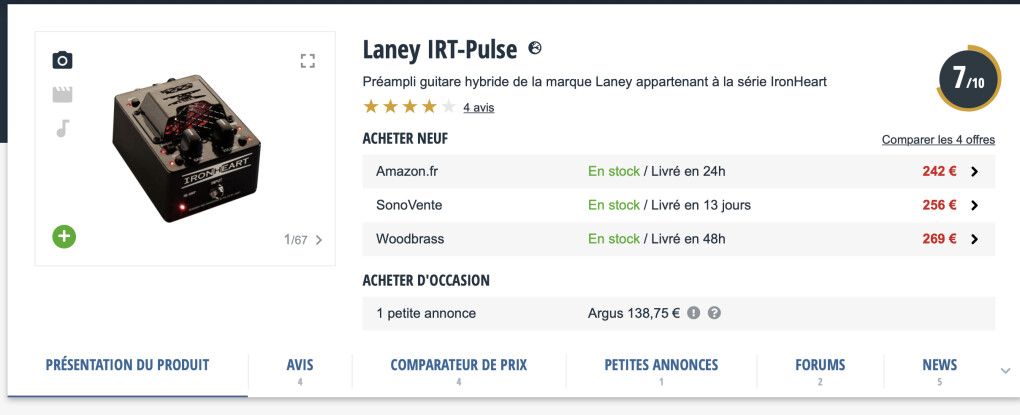The image size is (1020, 415).
Task: Open the Woodbrass offer chevron
Action: tap(974, 239)
